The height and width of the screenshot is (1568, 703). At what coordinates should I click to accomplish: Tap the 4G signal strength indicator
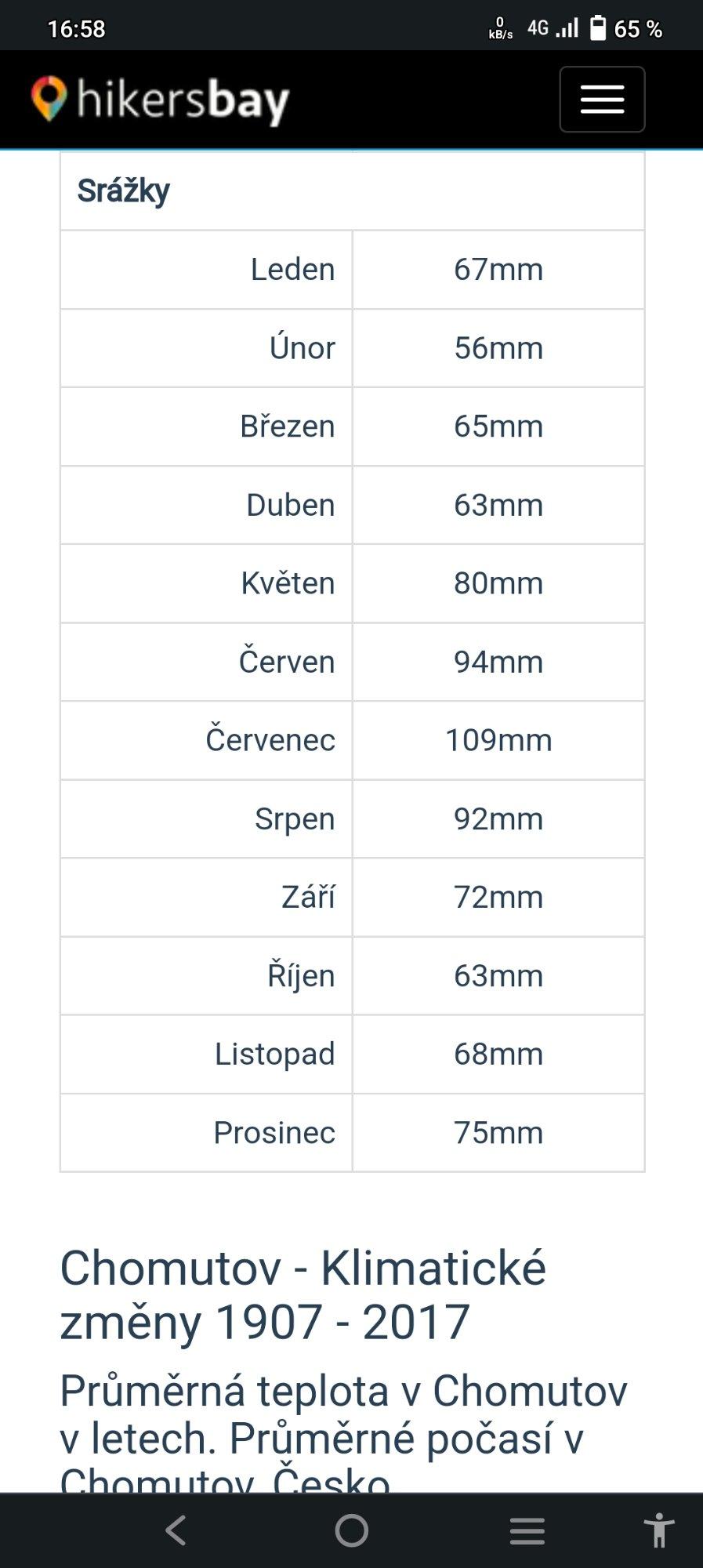pos(553,29)
